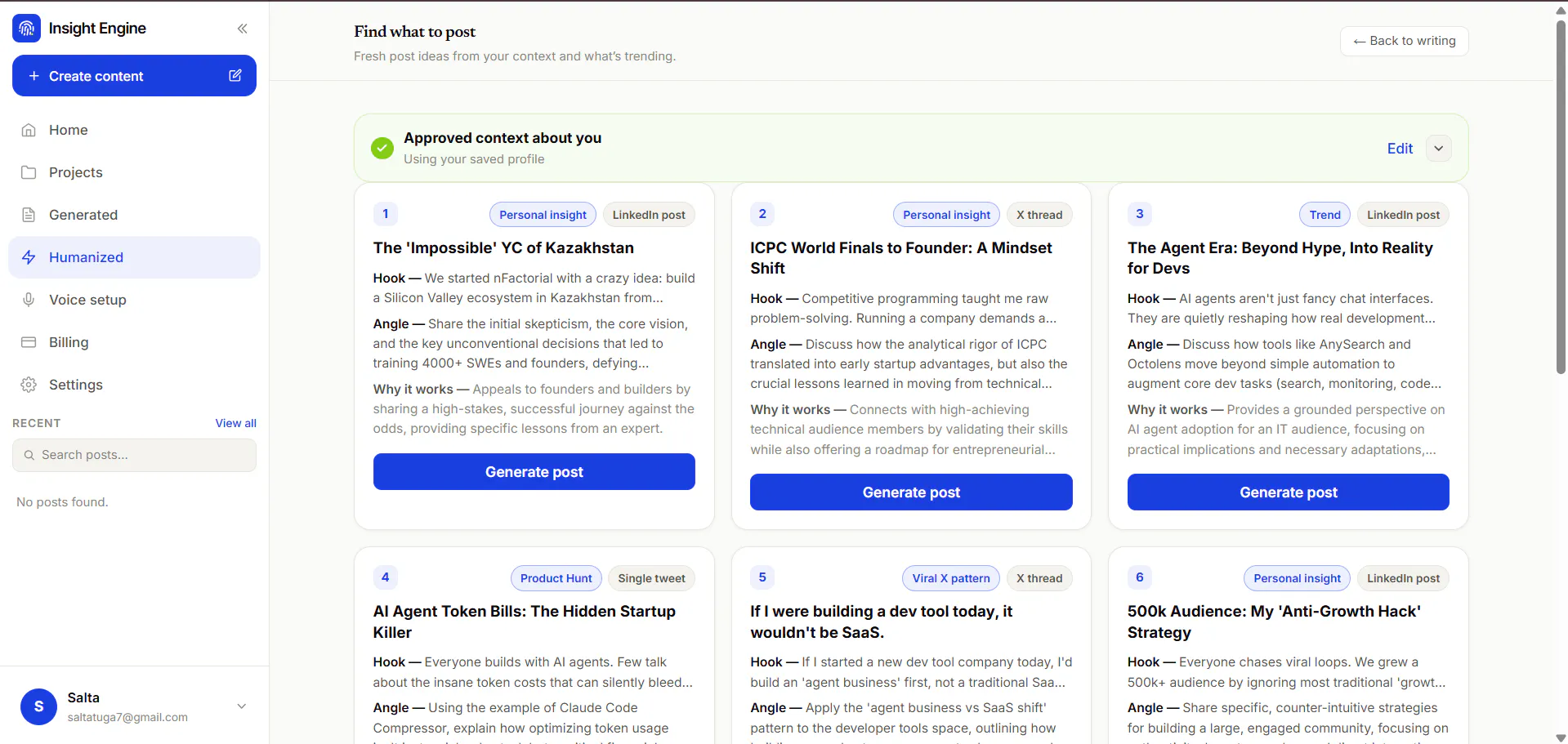This screenshot has height=744, width=1568.
Task: Click X thread tag on ICPC card
Action: pos(1039,215)
